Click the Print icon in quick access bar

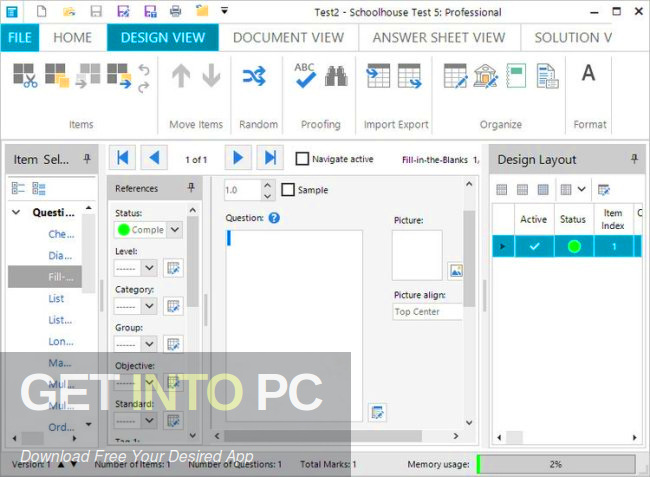(x=175, y=11)
